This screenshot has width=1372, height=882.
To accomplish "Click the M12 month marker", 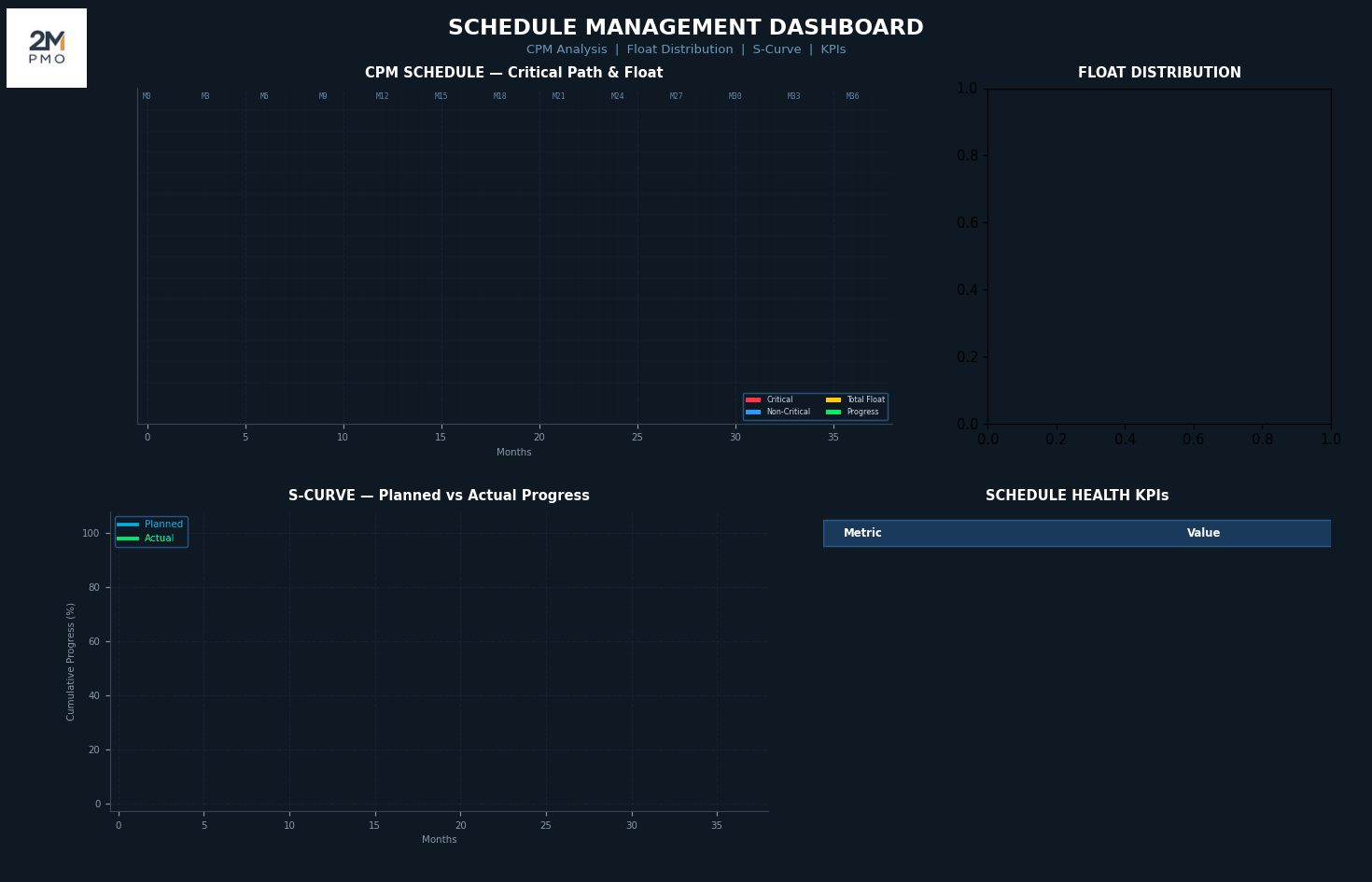I will point(383,97).
